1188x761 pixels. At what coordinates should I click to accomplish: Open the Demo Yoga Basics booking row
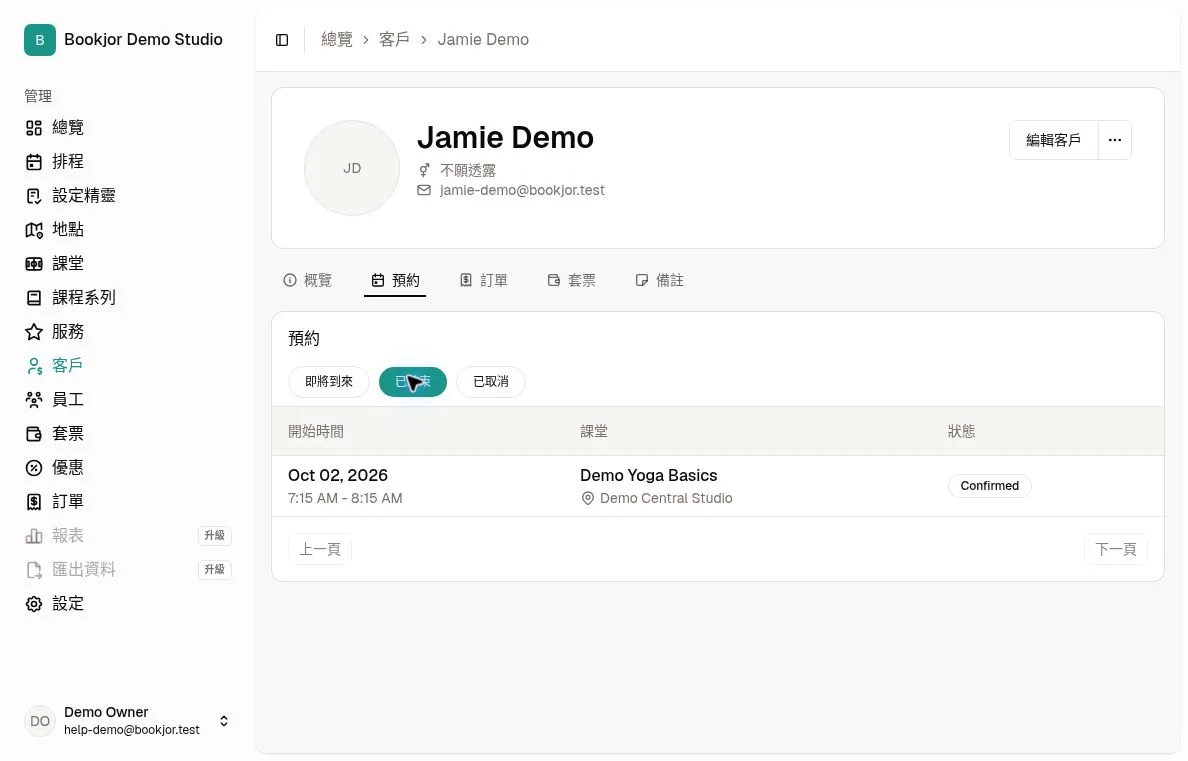717,486
